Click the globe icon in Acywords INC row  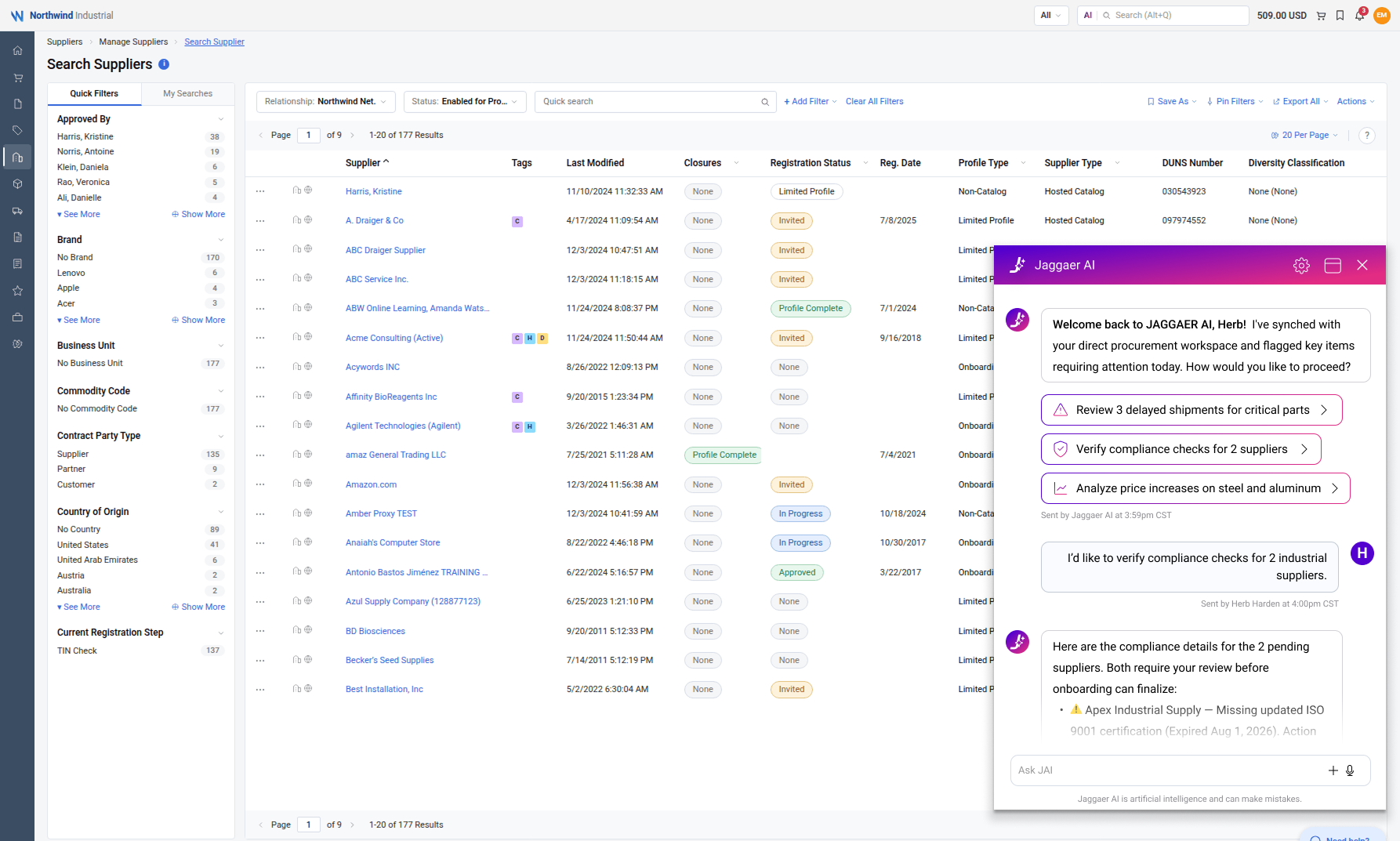pyautogui.click(x=308, y=366)
